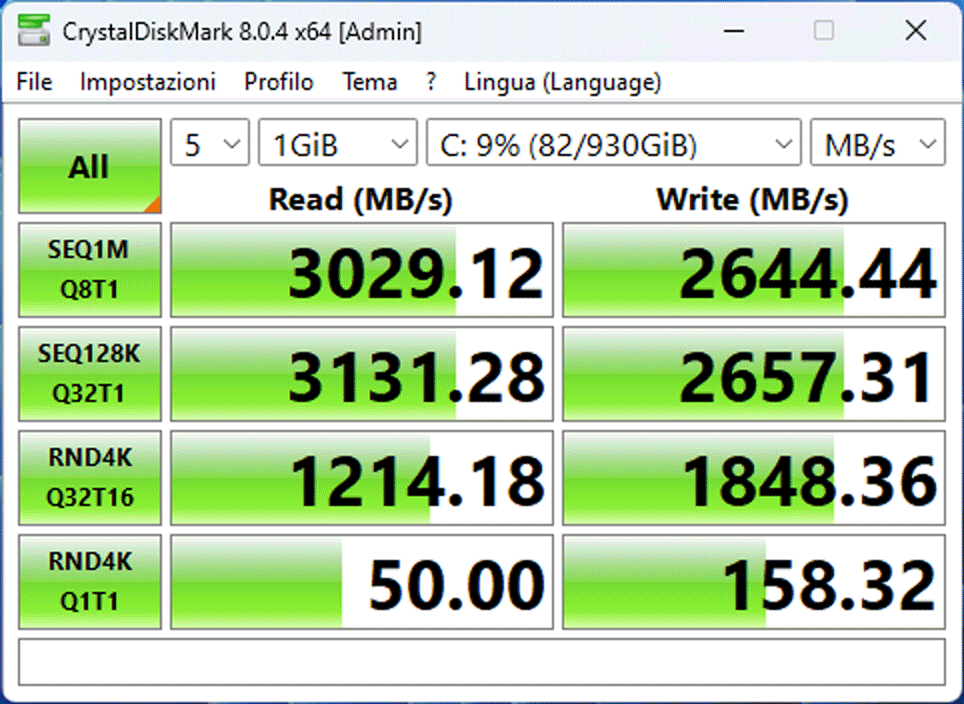Select the 1848.36 write result
This screenshot has height=704, width=964.
point(754,478)
